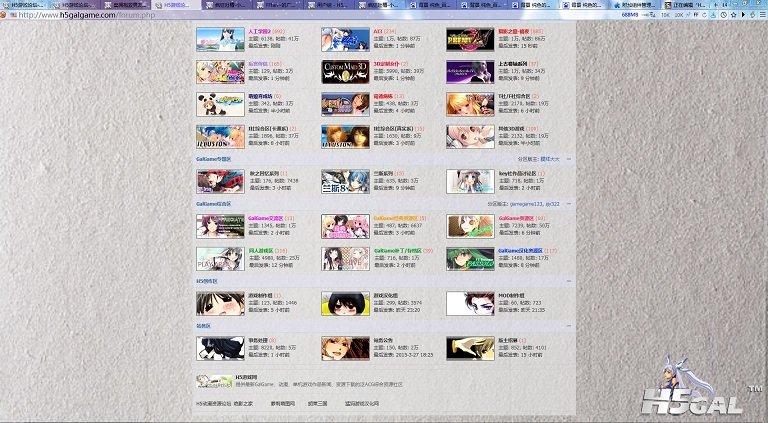Open the H社综合区(真实系) forum link
This screenshot has height=423, width=768.
point(393,128)
